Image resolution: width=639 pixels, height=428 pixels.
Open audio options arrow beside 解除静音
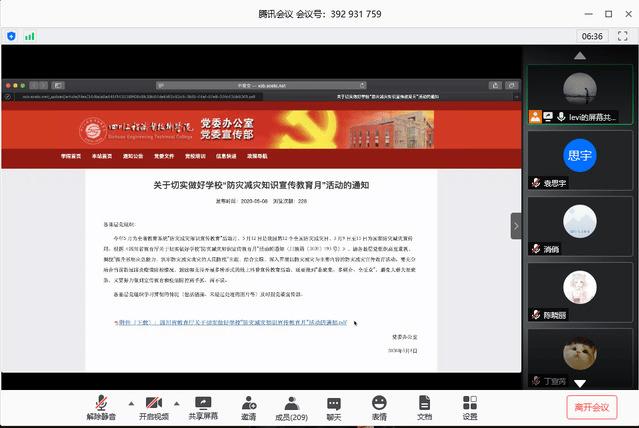point(131,404)
